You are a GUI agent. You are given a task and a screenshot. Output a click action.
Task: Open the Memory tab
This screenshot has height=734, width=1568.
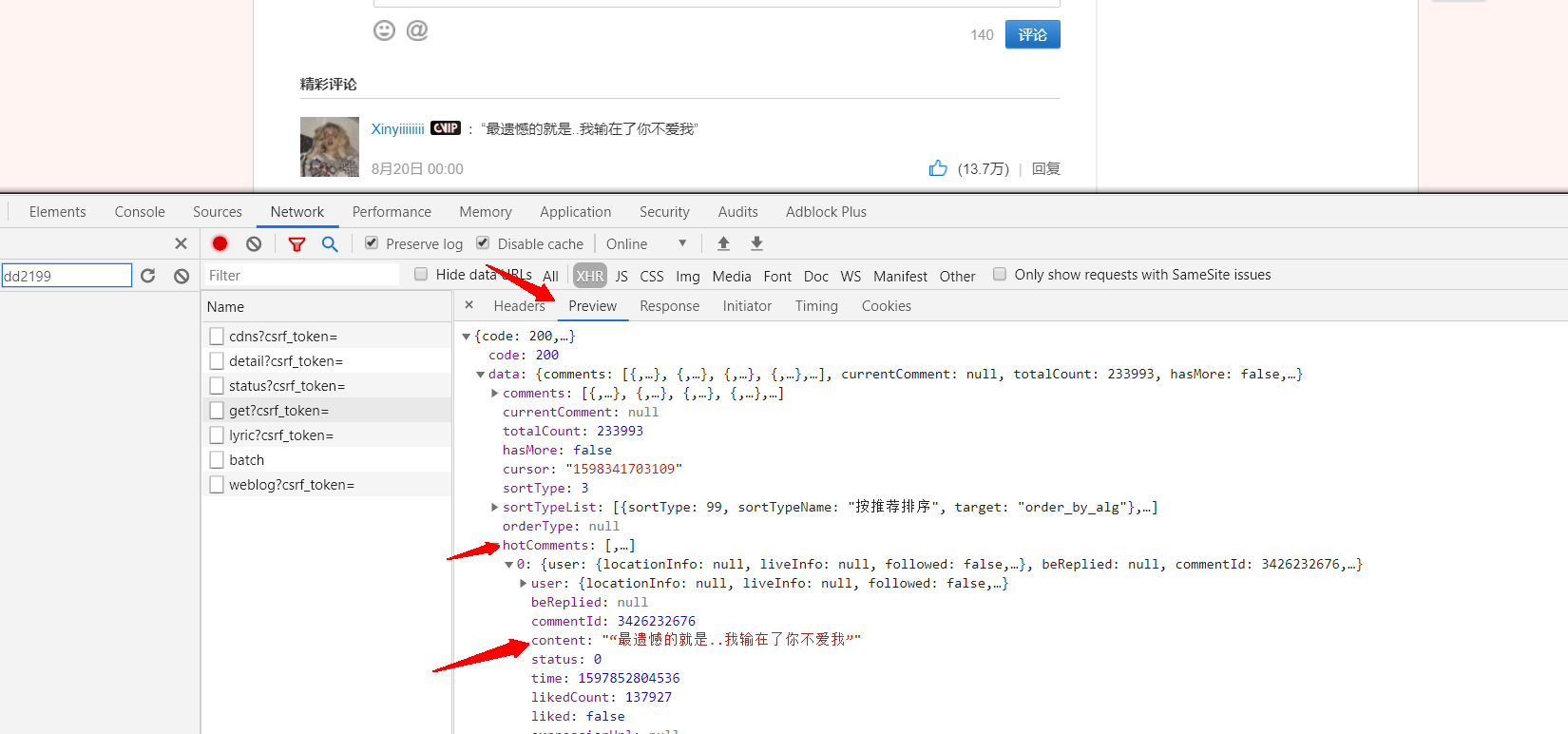click(x=486, y=211)
